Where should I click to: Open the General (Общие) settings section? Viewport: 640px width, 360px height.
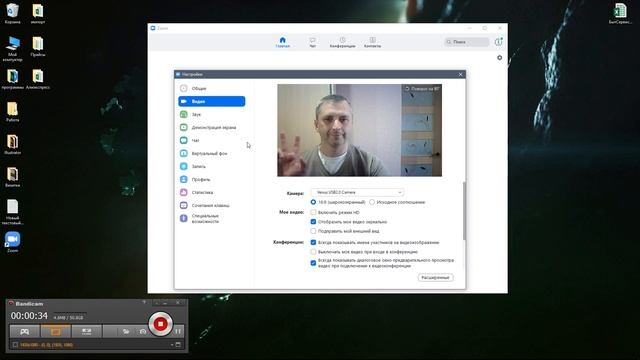pyautogui.click(x=211, y=88)
